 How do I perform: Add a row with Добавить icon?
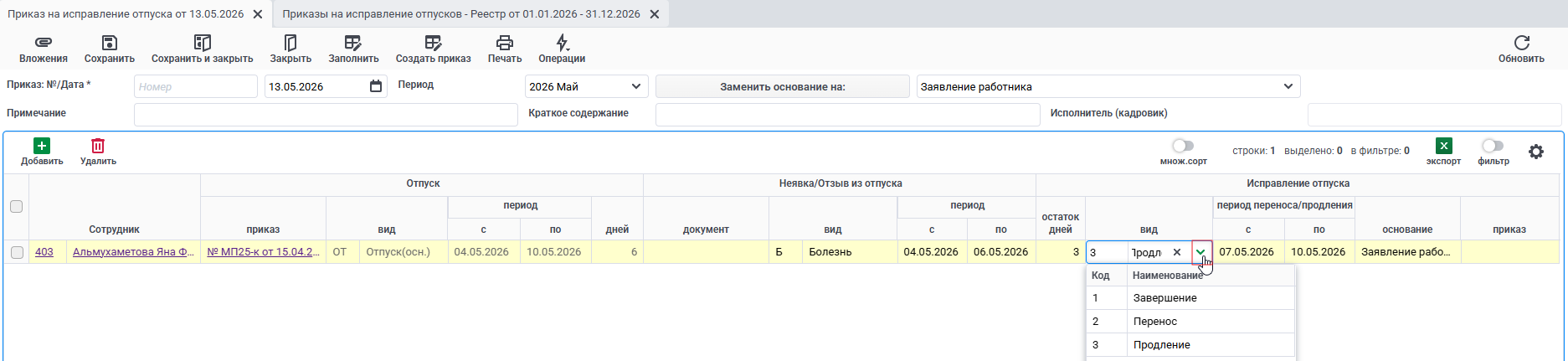(x=42, y=146)
